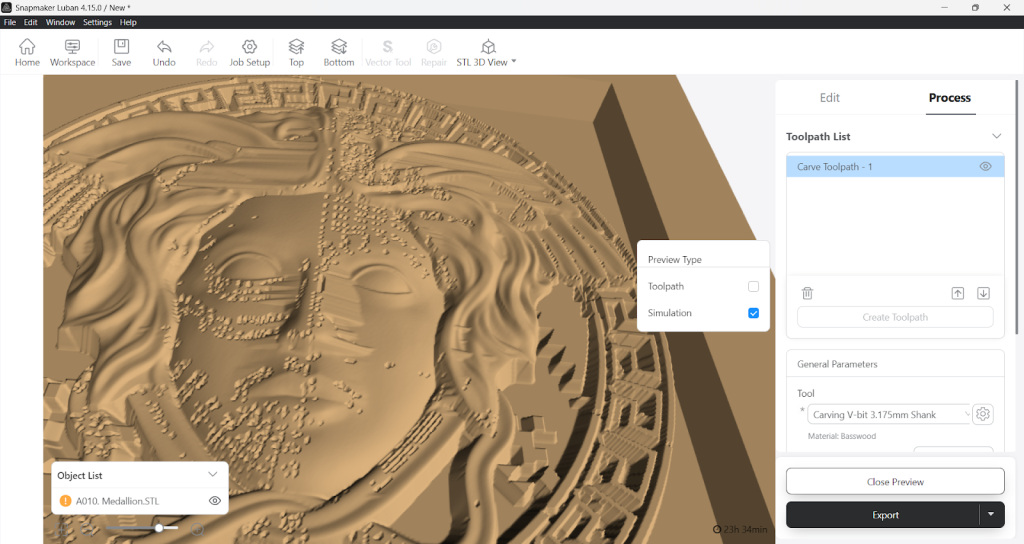The image size is (1024, 544).
Task: Hide A010. Medallion.STL object with eye icon
Action: pyautogui.click(x=215, y=501)
